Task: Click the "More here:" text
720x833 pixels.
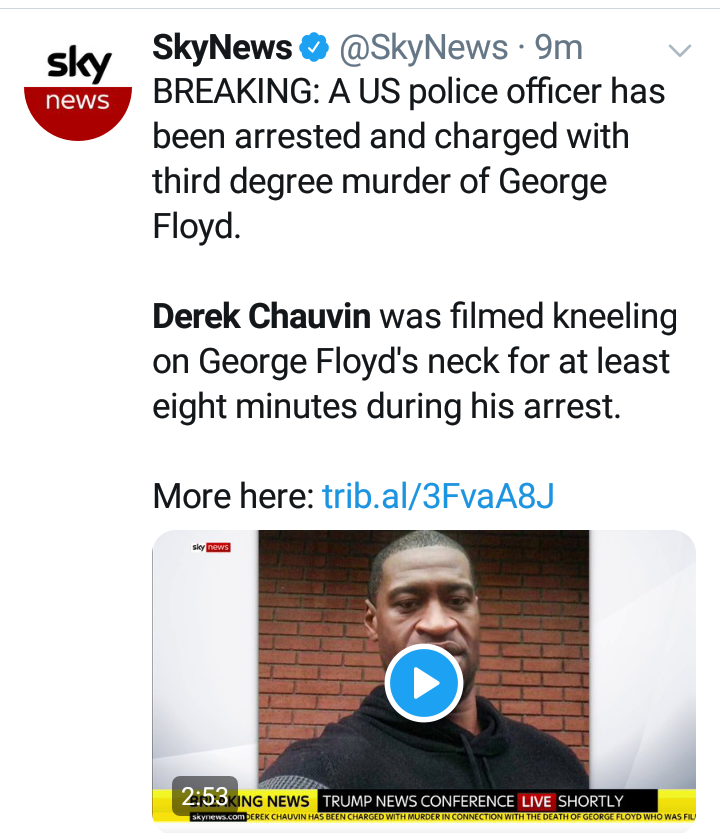Action: click(233, 495)
